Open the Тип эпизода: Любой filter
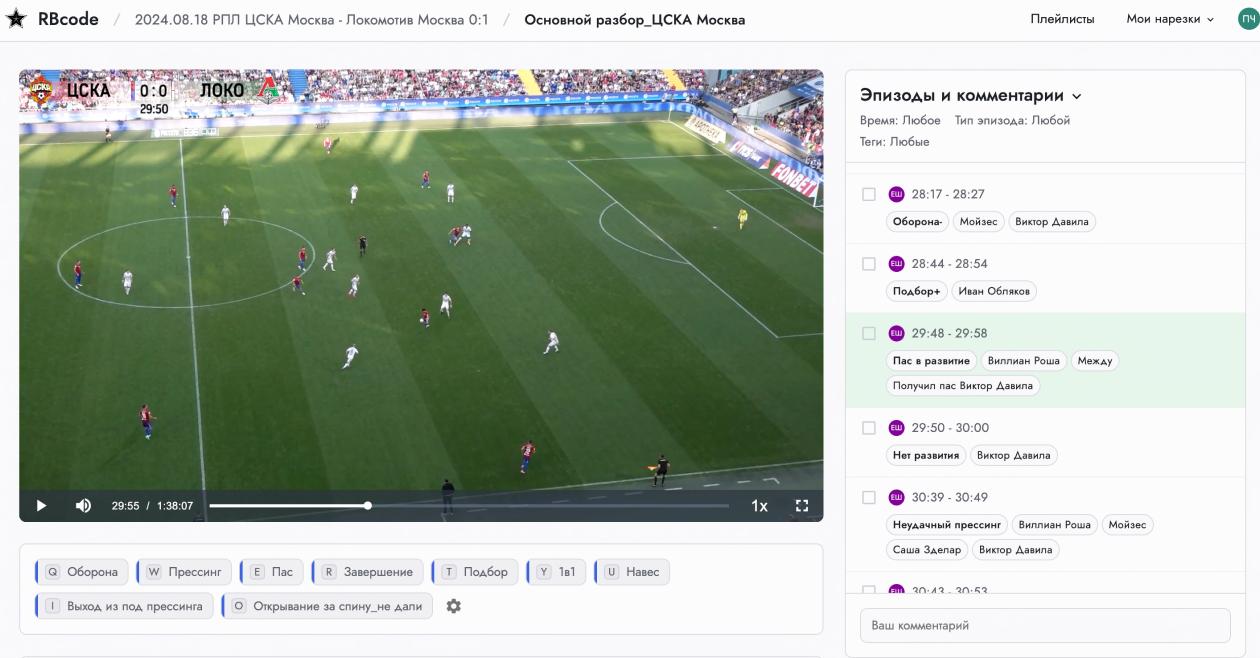The height and width of the screenshot is (658, 1260). coord(1012,120)
